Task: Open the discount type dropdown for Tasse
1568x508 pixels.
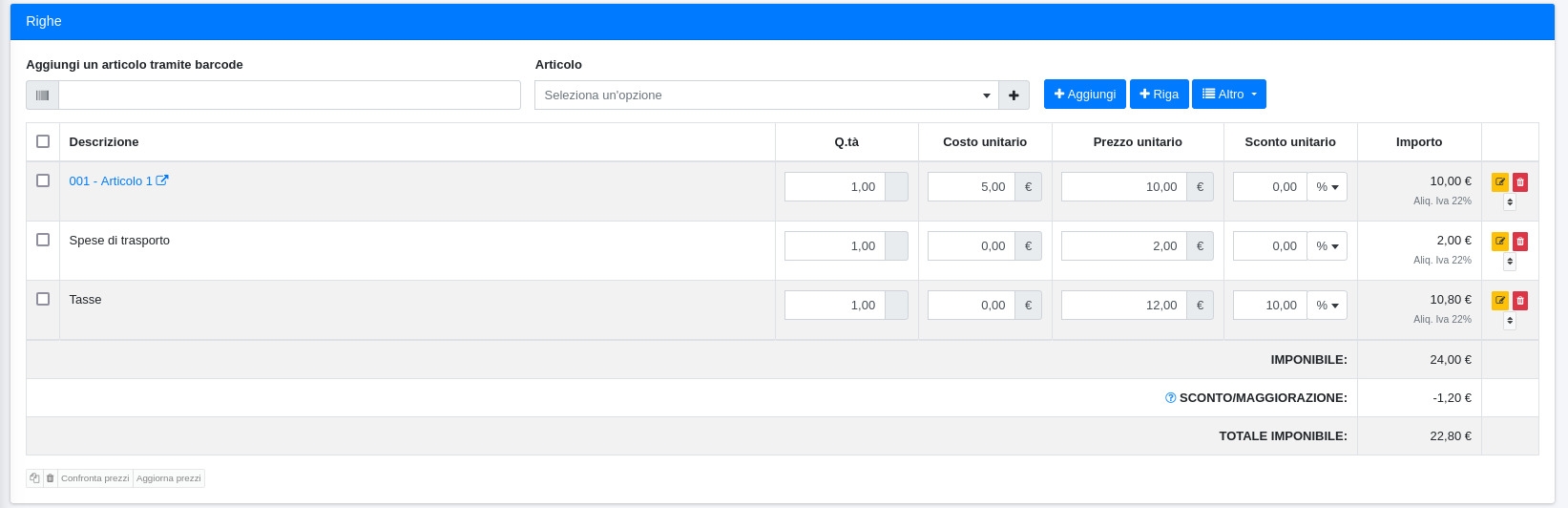Action: coord(1327,306)
